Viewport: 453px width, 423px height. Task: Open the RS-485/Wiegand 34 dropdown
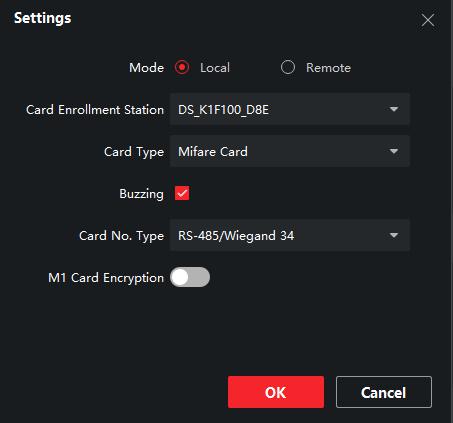click(290, 235)
